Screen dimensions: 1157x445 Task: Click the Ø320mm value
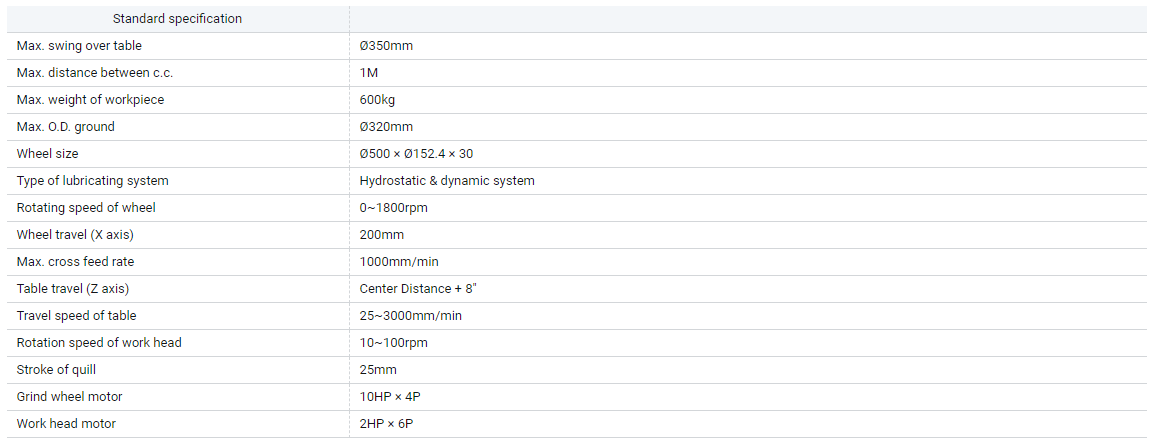[x=386, y=127]
